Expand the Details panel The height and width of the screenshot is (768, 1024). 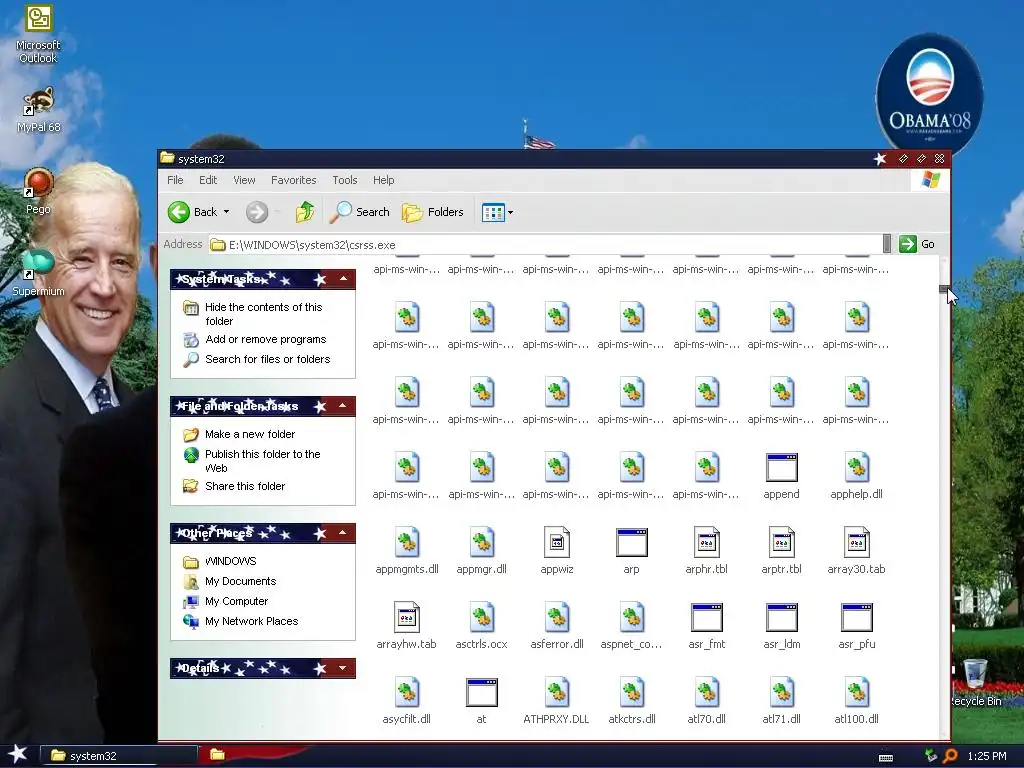point(343,667)
